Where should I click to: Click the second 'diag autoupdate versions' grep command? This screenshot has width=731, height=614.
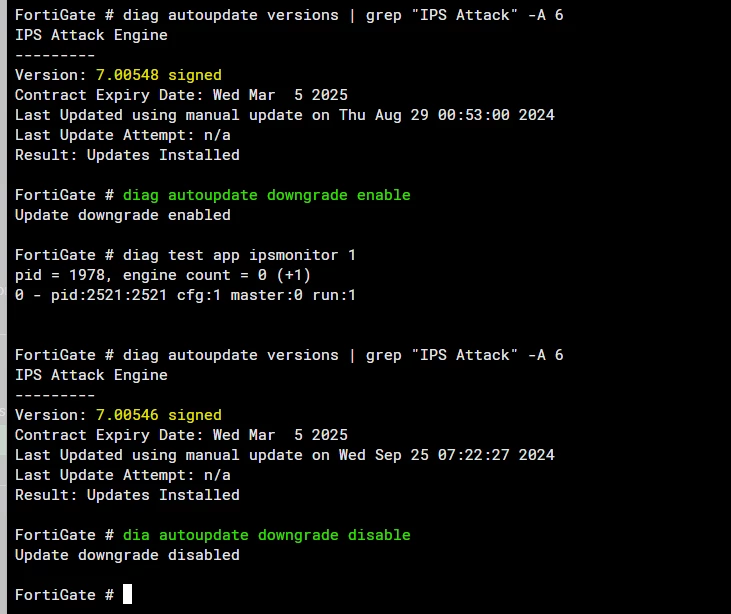[343, 355]
